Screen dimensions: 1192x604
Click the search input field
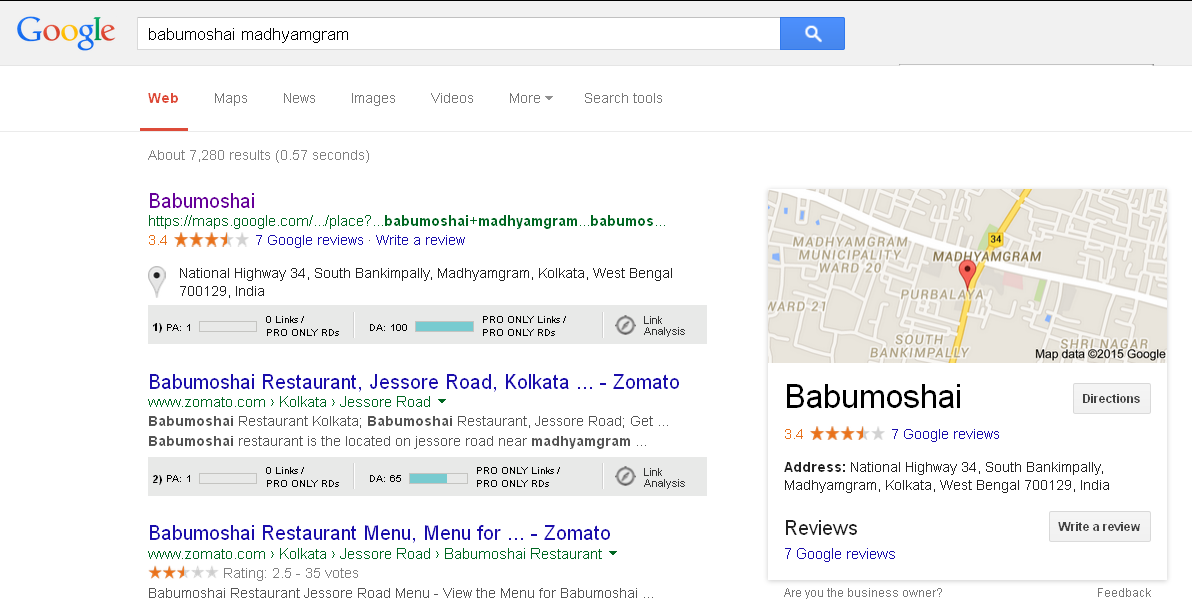click(x=458, y=34)
